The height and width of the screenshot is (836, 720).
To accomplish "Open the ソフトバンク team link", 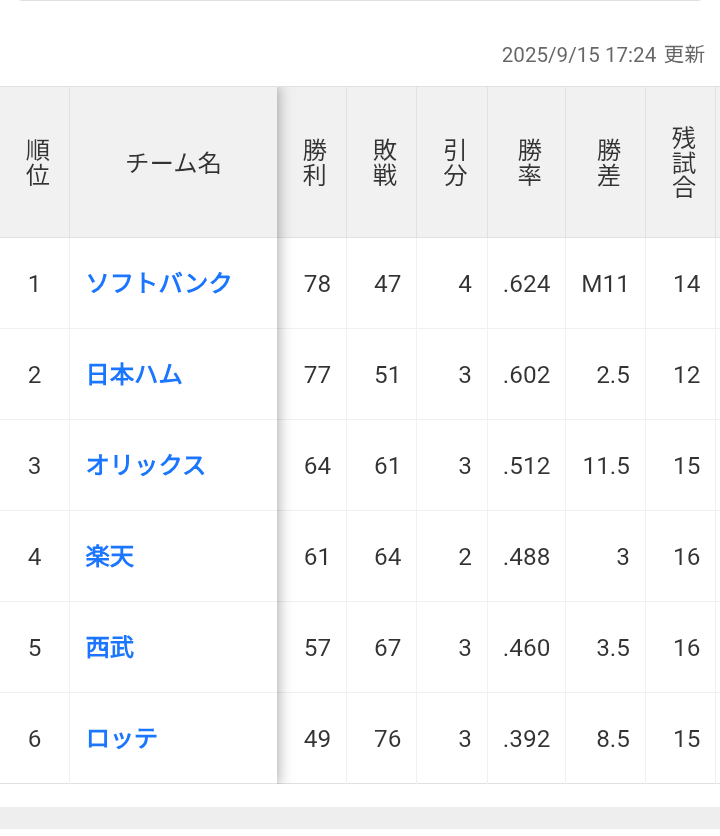I will 160,283.
